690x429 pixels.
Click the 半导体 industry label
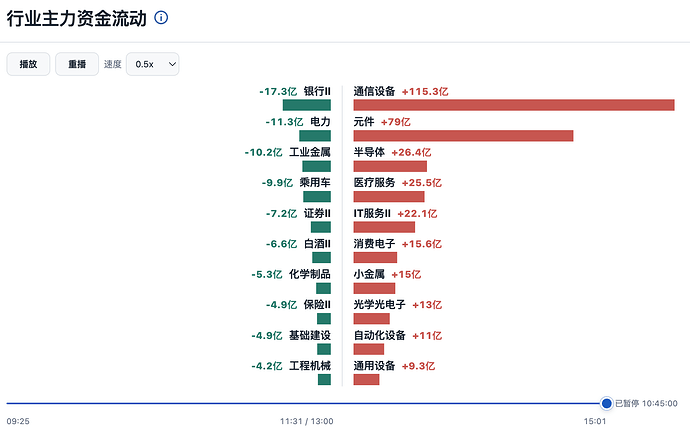click(369, 152)
